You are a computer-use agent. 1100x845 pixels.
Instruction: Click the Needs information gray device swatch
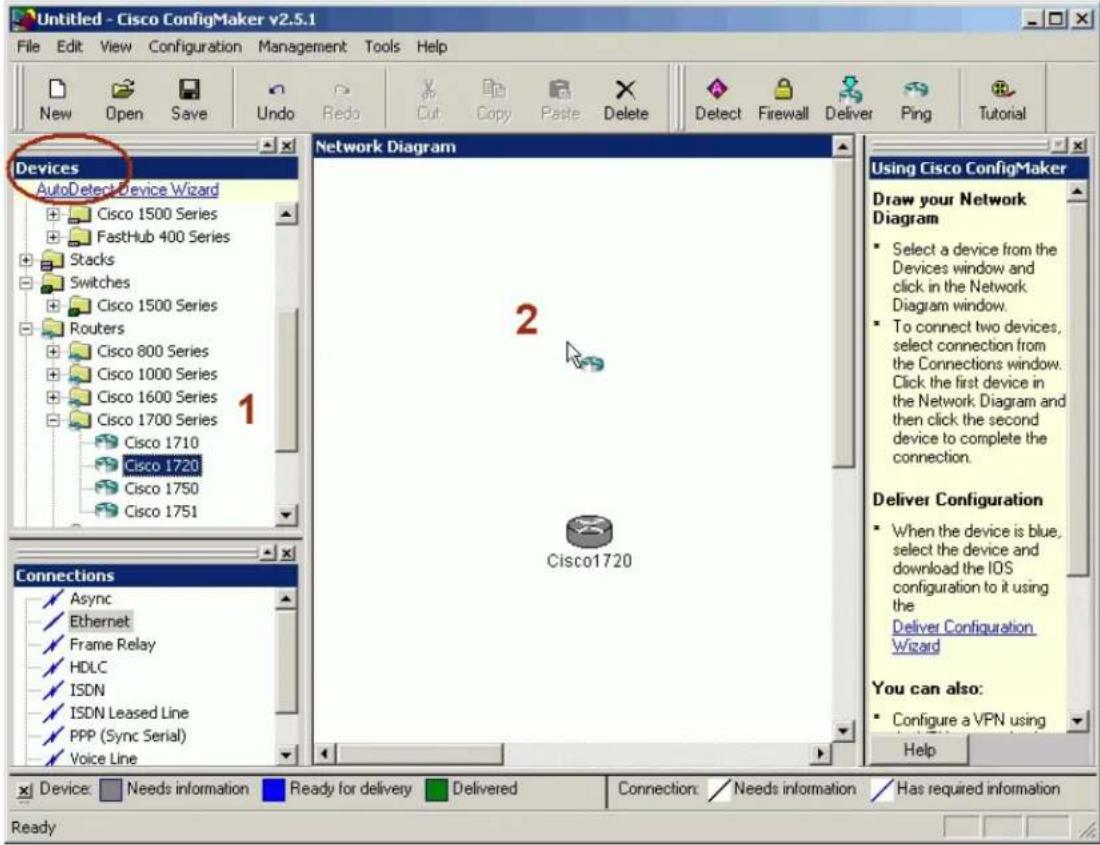111,790
